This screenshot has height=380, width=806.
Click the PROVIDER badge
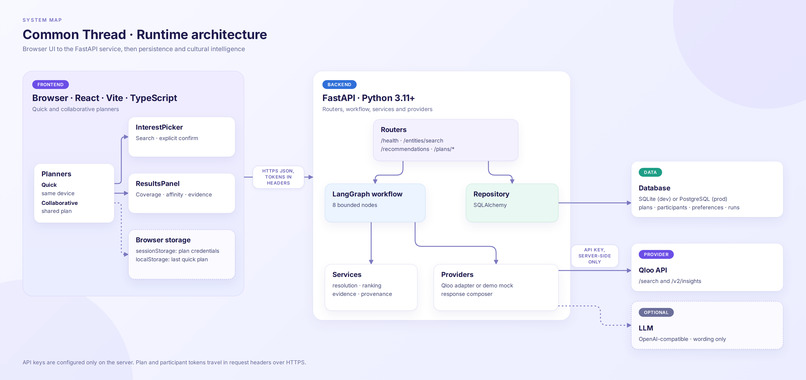656,254
